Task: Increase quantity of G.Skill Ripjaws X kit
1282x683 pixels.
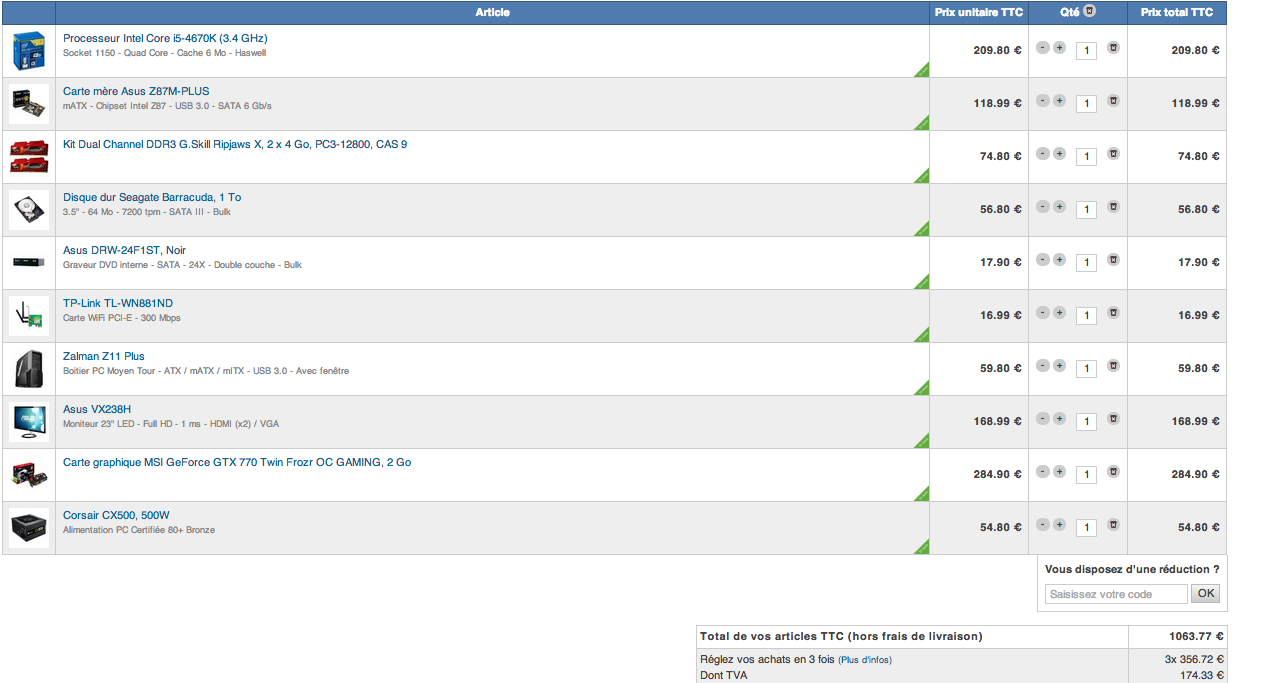Action: [1059, 154]
